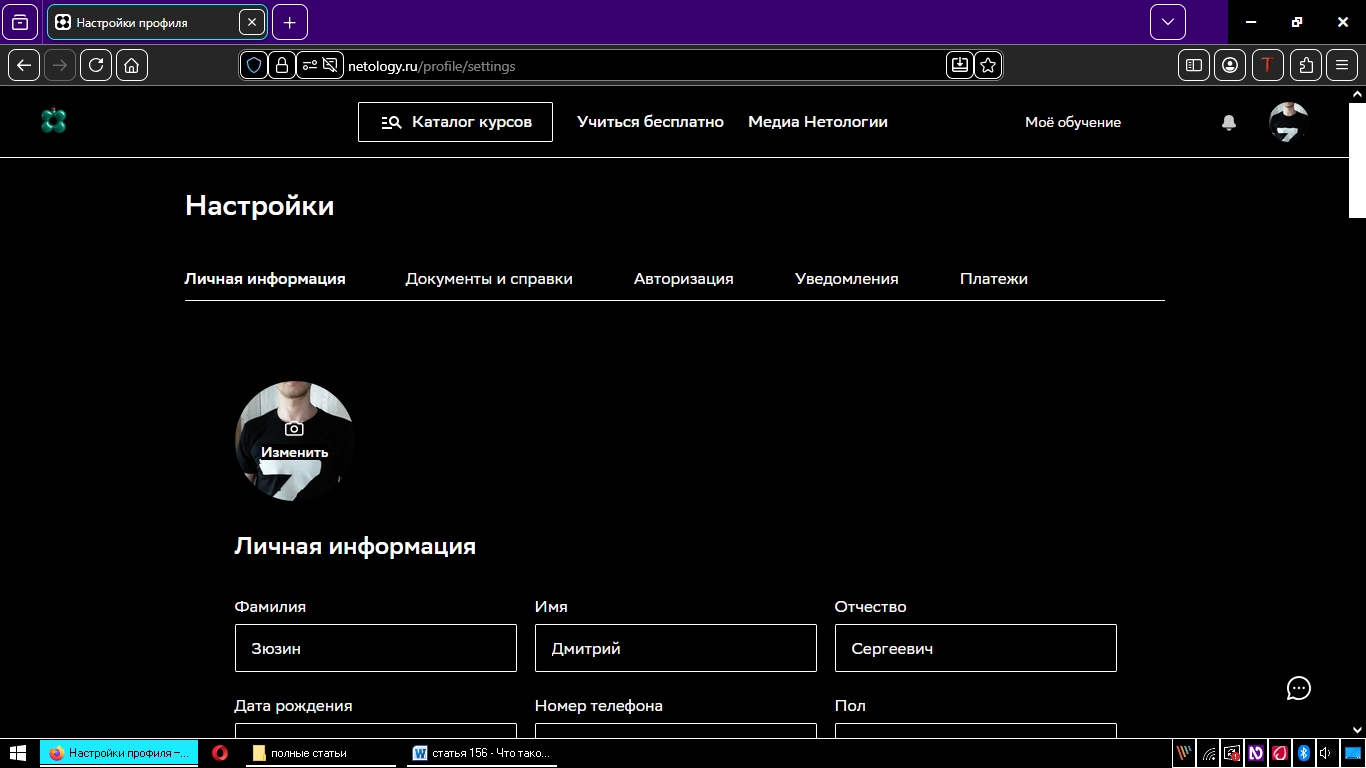Open the chat support bubble icon
This screenshot has height=768, width=1366.
click(x=1298, y=688)
